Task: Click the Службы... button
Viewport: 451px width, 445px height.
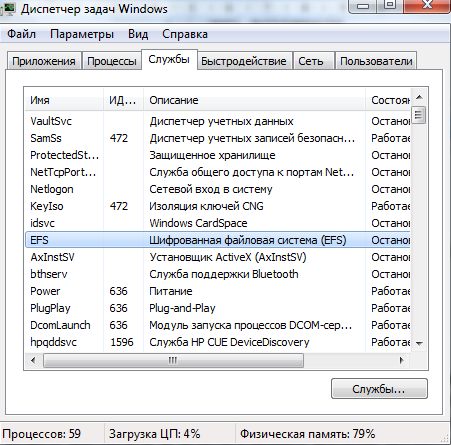Action: pyautogui.click(x=379, y=389)
